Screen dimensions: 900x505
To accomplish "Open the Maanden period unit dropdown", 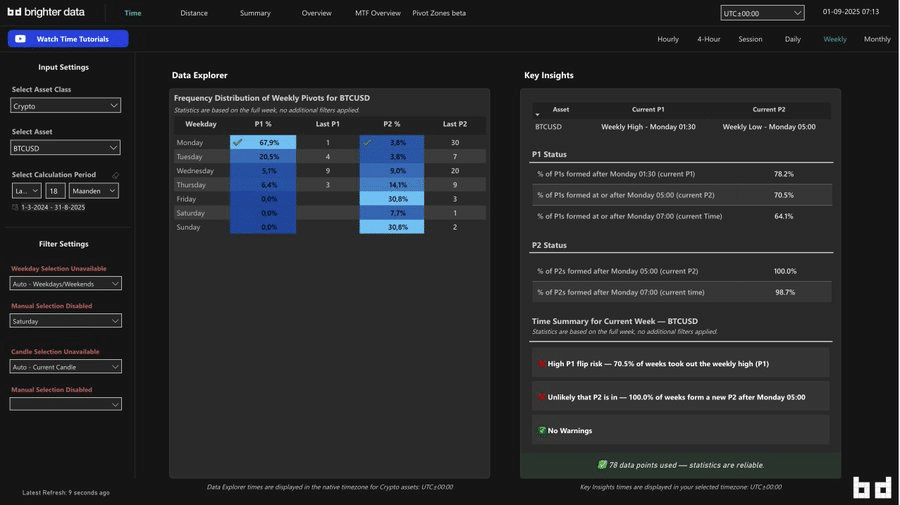I will (95, 191).
